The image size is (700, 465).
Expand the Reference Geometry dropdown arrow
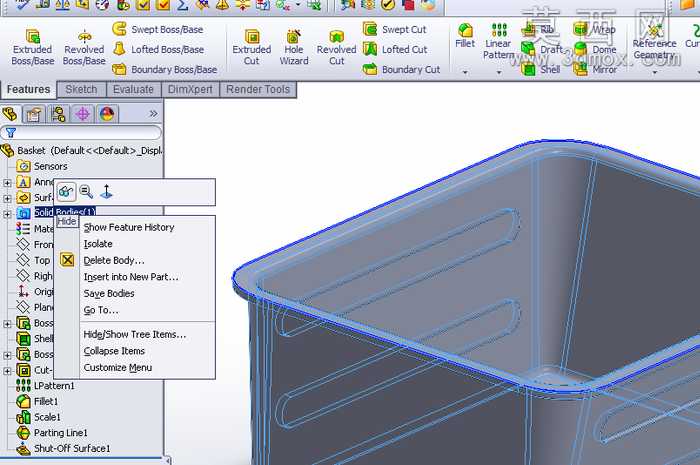click(x=655, y=72)
